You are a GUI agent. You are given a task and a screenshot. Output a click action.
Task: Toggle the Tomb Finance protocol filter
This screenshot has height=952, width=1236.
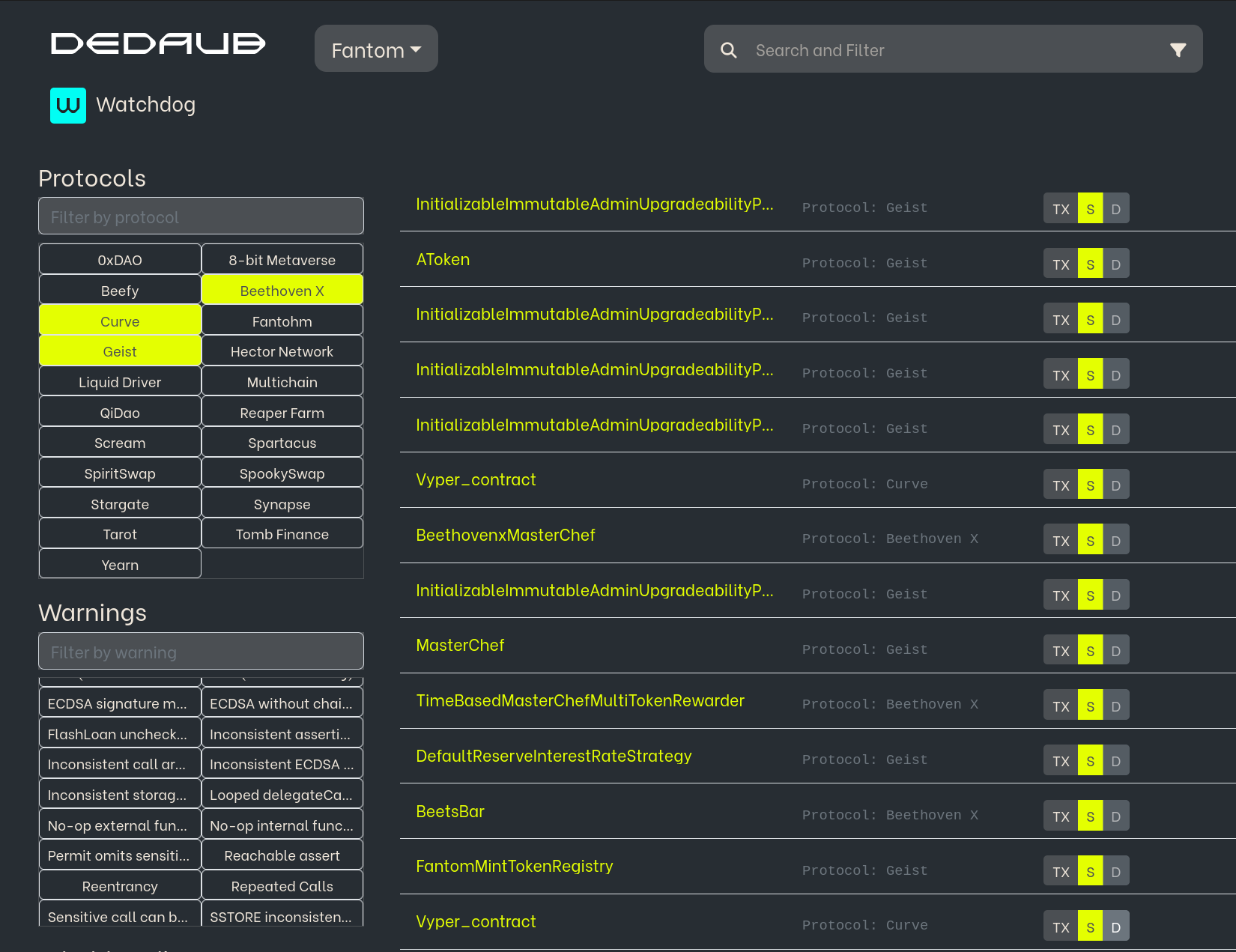(282, 534)
